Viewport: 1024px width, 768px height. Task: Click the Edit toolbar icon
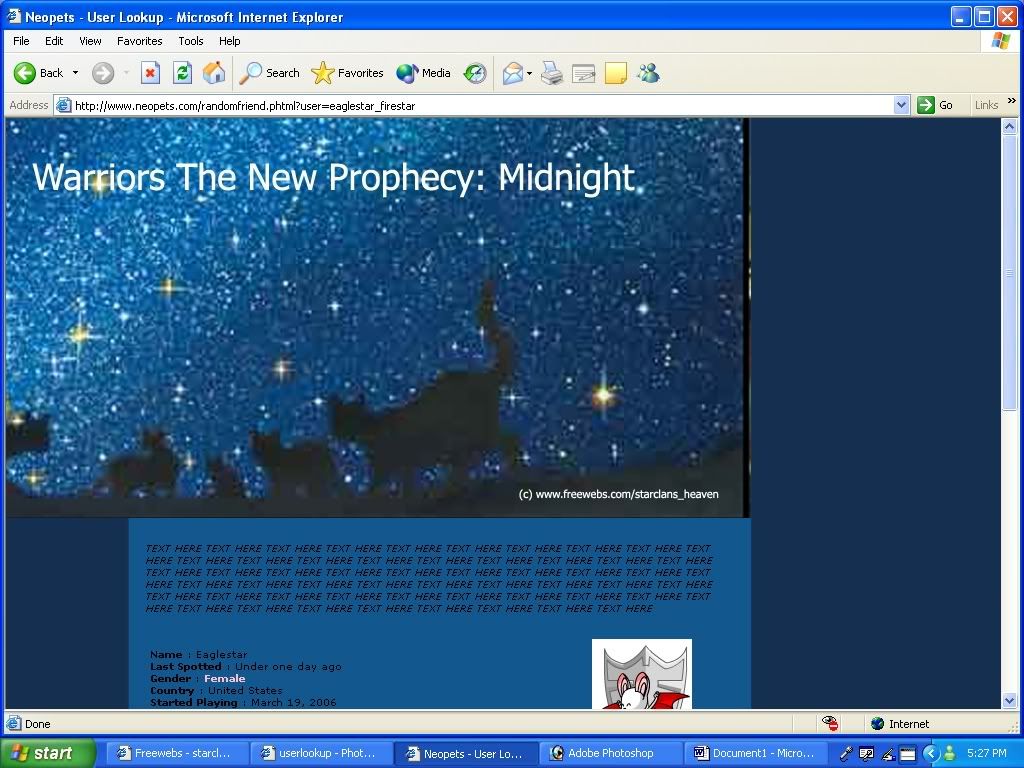click(x=583, y=73)
